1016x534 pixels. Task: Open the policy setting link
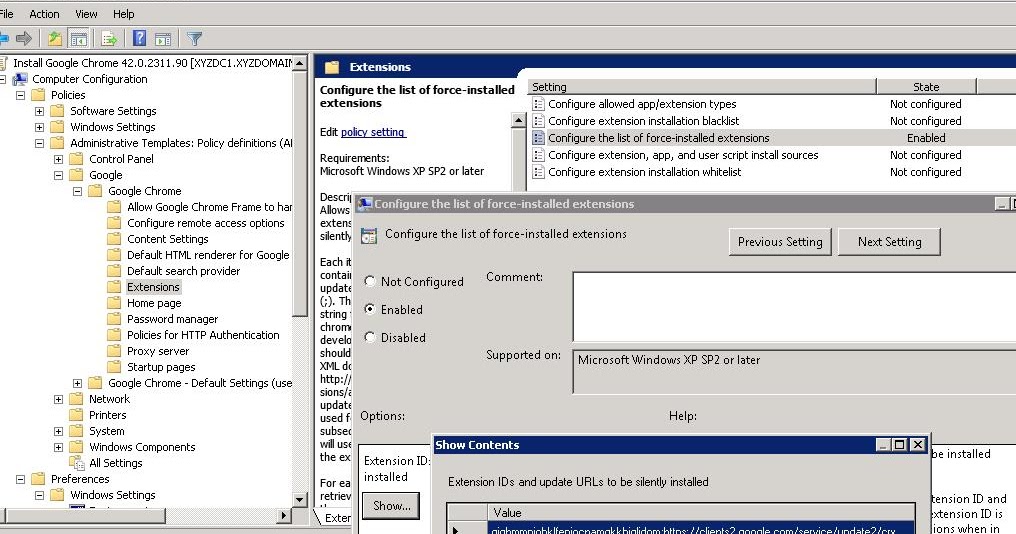pyautogui.click(x=373, y=132)
